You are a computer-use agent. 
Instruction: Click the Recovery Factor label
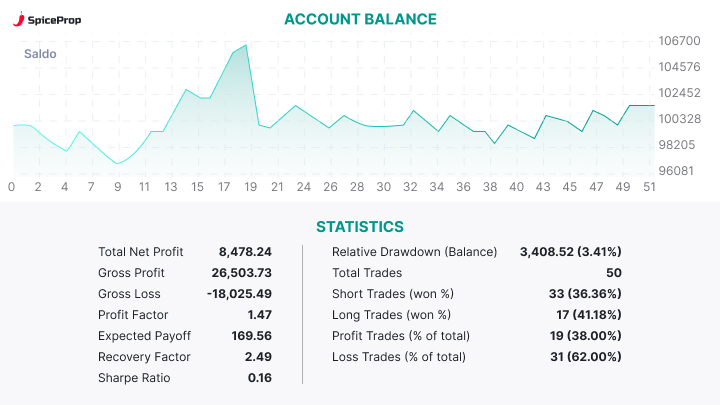(144, 357)
